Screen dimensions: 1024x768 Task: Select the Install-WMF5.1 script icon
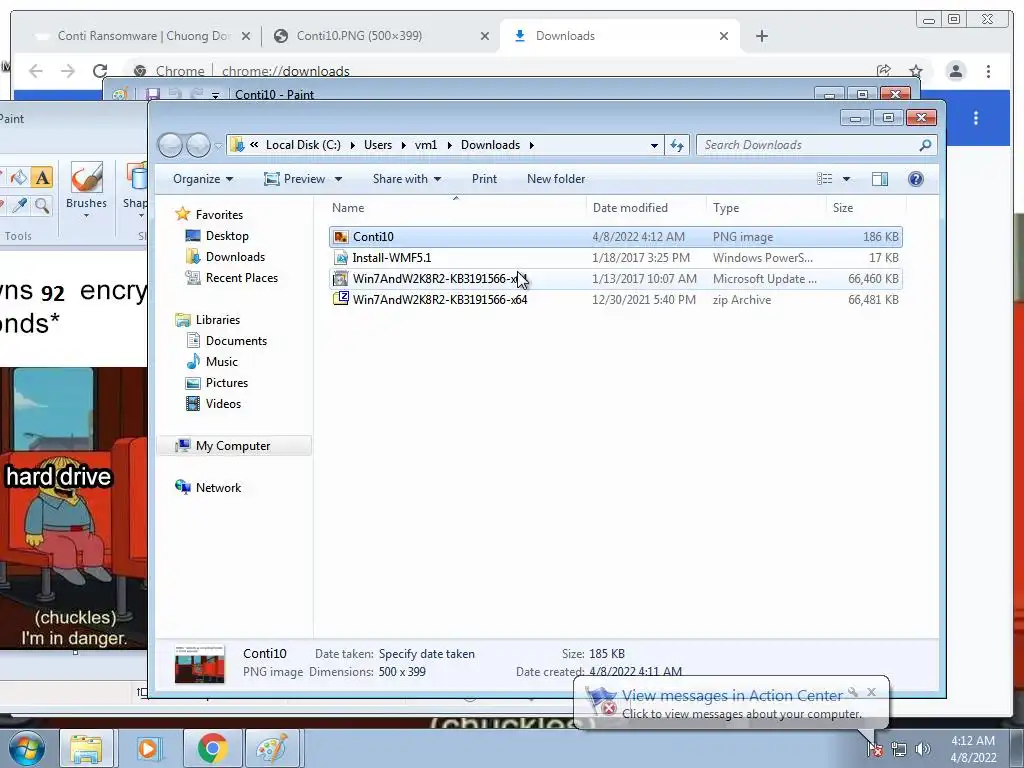coord(341,258)
